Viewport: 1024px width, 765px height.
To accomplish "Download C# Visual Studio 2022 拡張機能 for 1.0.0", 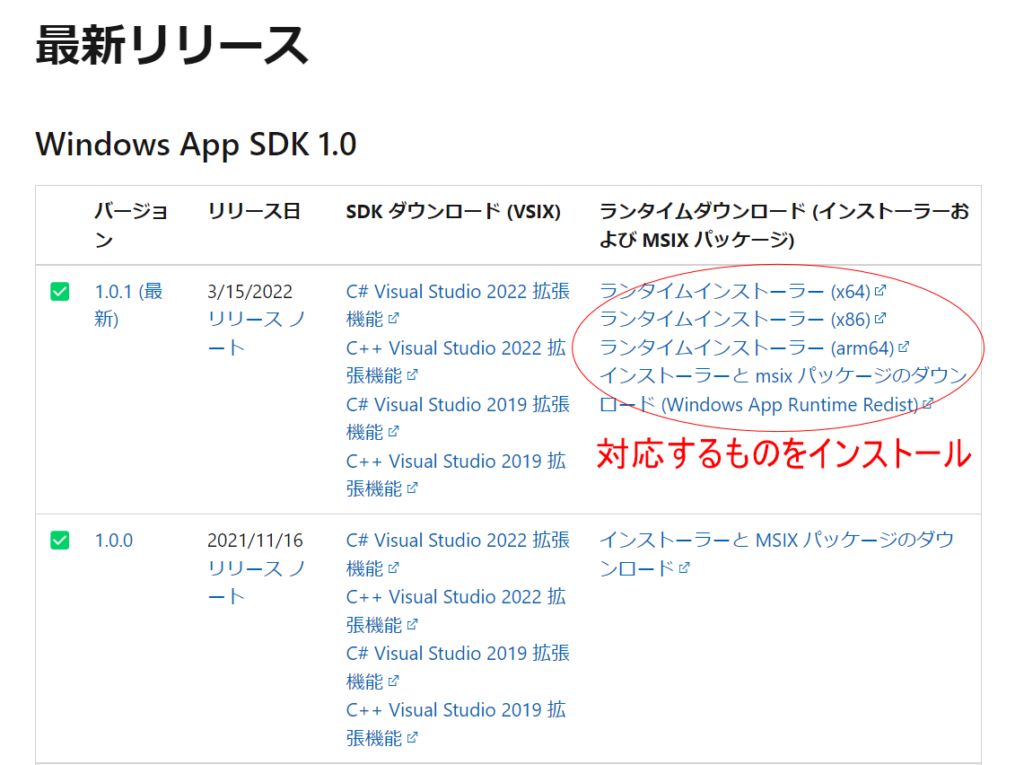I will coord(458,554).
